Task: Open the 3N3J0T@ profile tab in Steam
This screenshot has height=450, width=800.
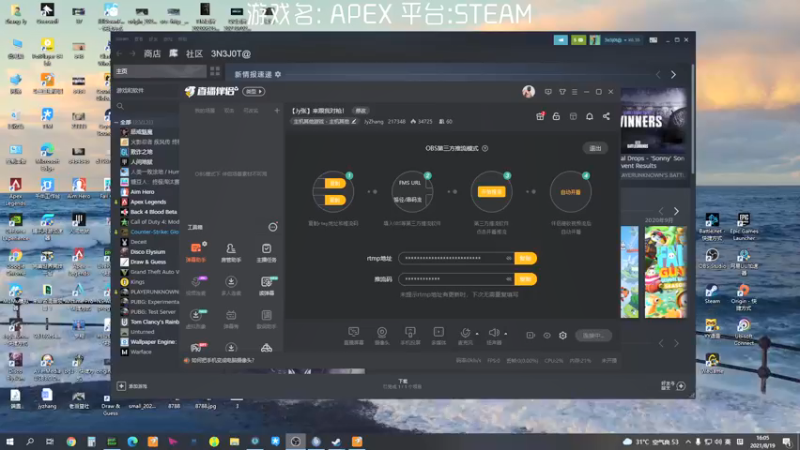Action: (x=231, y=54)
